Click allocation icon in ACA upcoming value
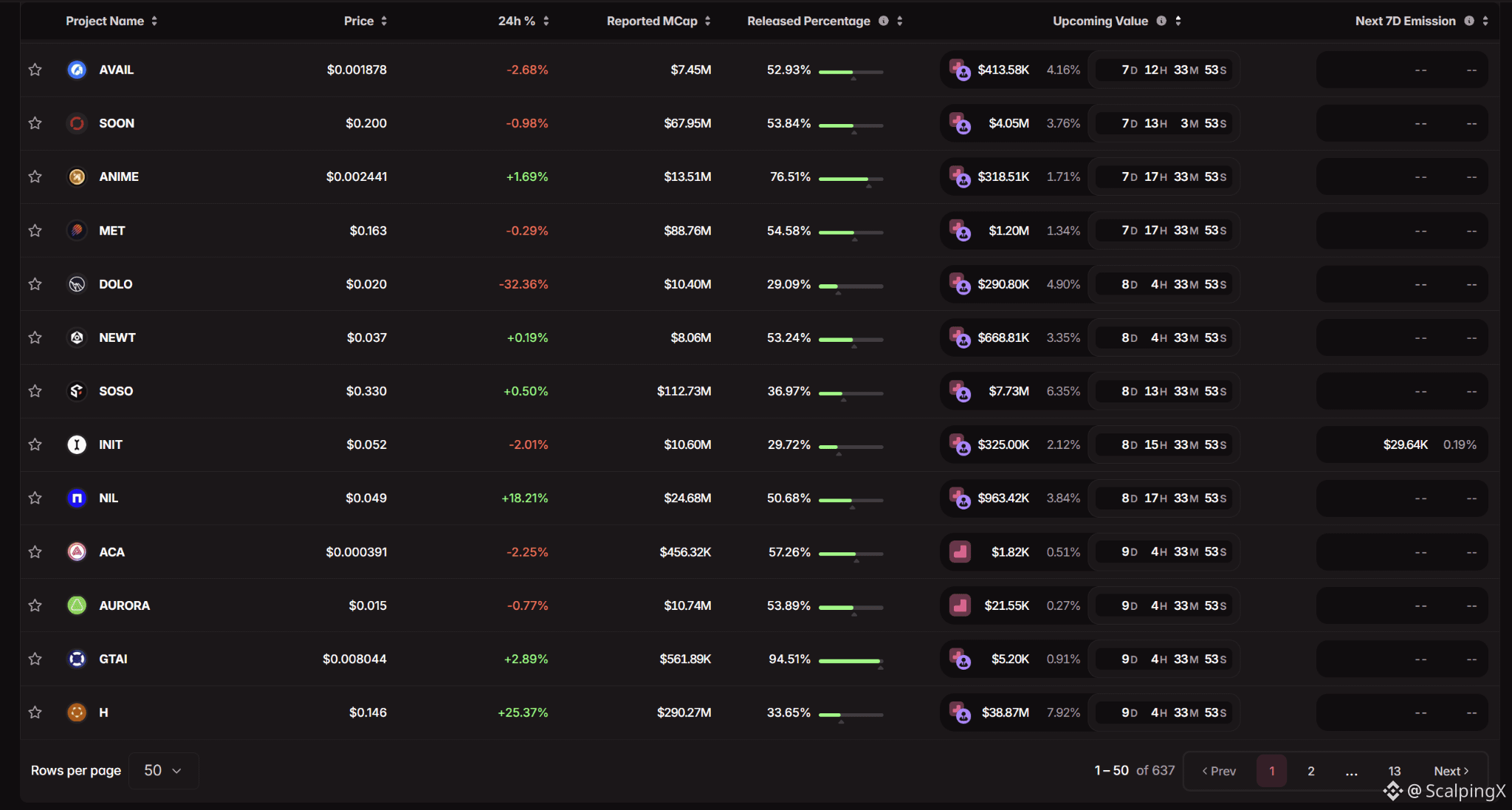The height and width of the screenshot is (810, 1512). [x=960, y=552]
